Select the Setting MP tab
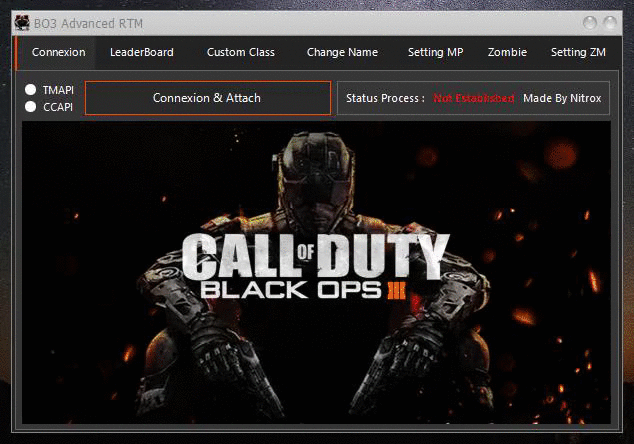Viewport: 634px width, 444px height. point(435,53)
